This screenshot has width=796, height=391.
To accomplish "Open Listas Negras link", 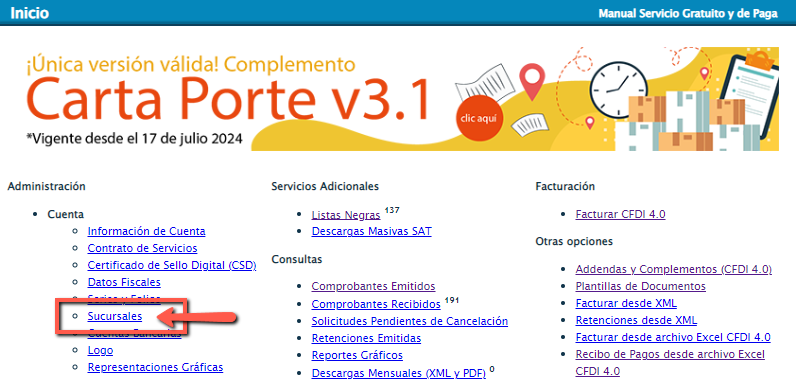I will (346, 215).
